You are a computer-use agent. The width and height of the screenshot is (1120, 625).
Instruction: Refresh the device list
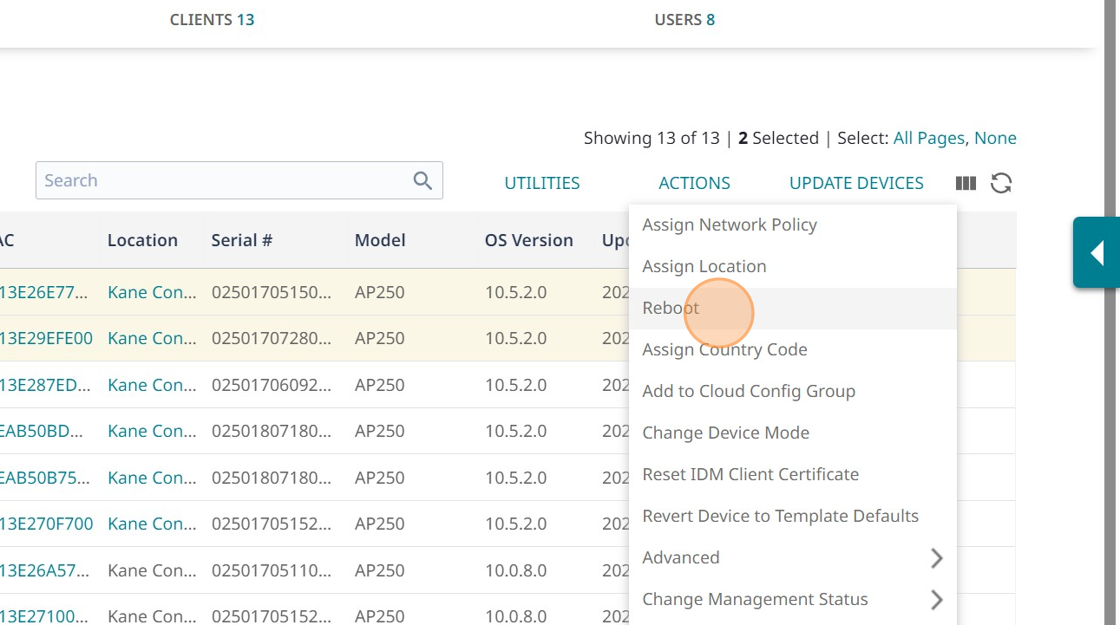[x=1001, y=184]
